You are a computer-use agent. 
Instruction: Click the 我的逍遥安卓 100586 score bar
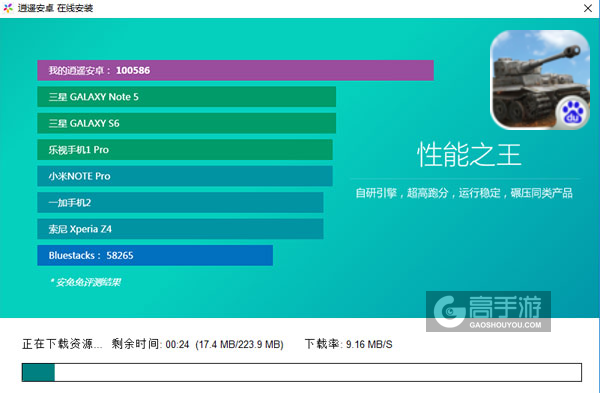[x=235, y=70]
